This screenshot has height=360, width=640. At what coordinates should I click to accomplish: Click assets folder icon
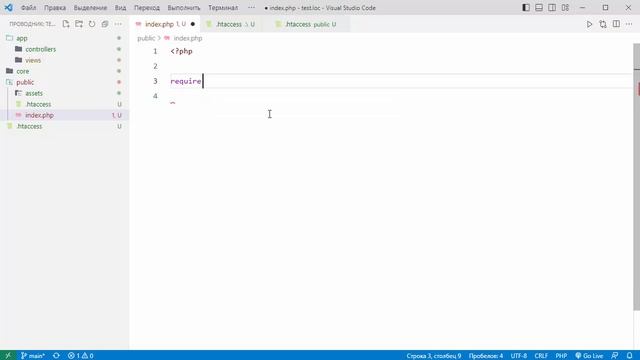click(18, 93)
